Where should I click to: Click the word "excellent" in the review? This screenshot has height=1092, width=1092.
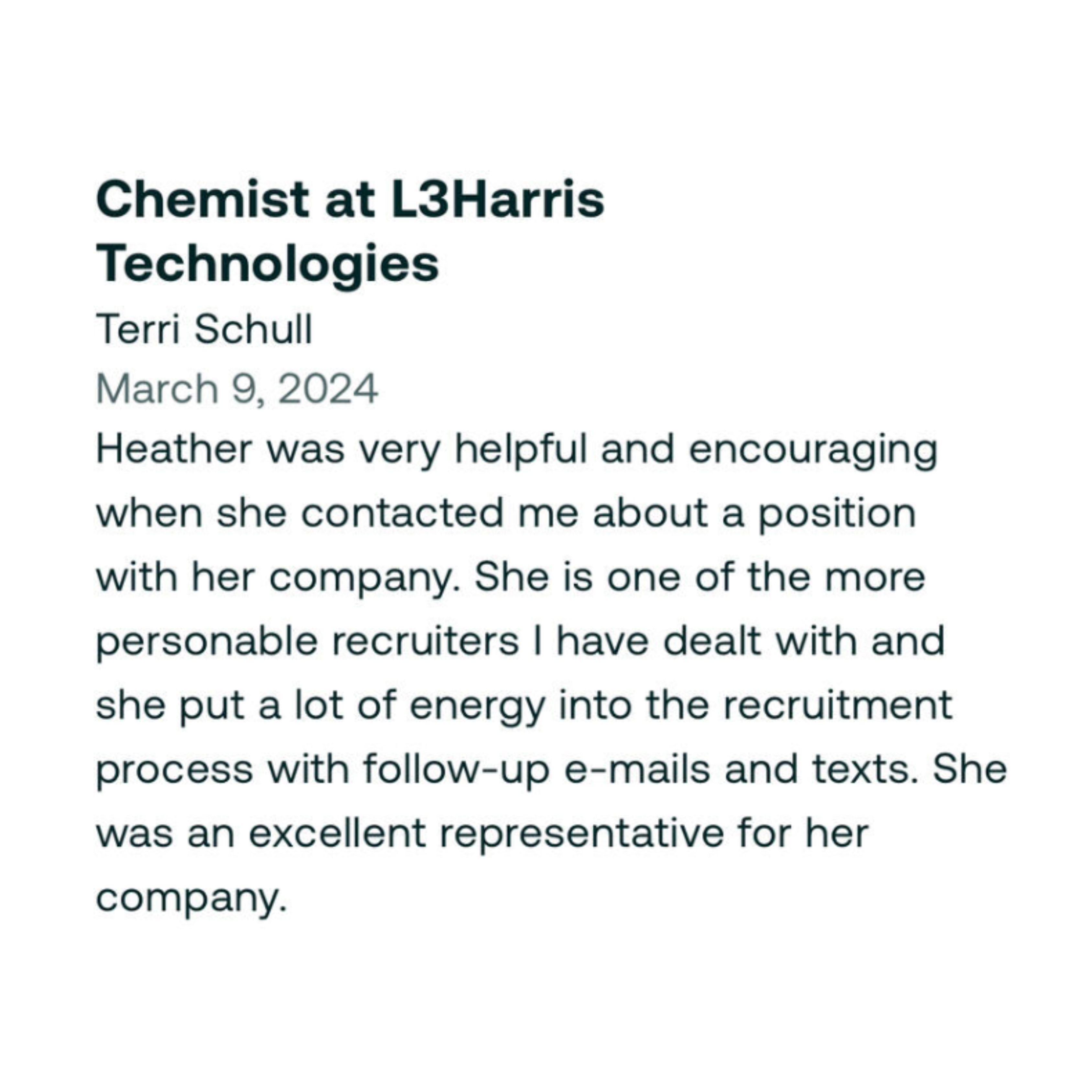[337, 834]
